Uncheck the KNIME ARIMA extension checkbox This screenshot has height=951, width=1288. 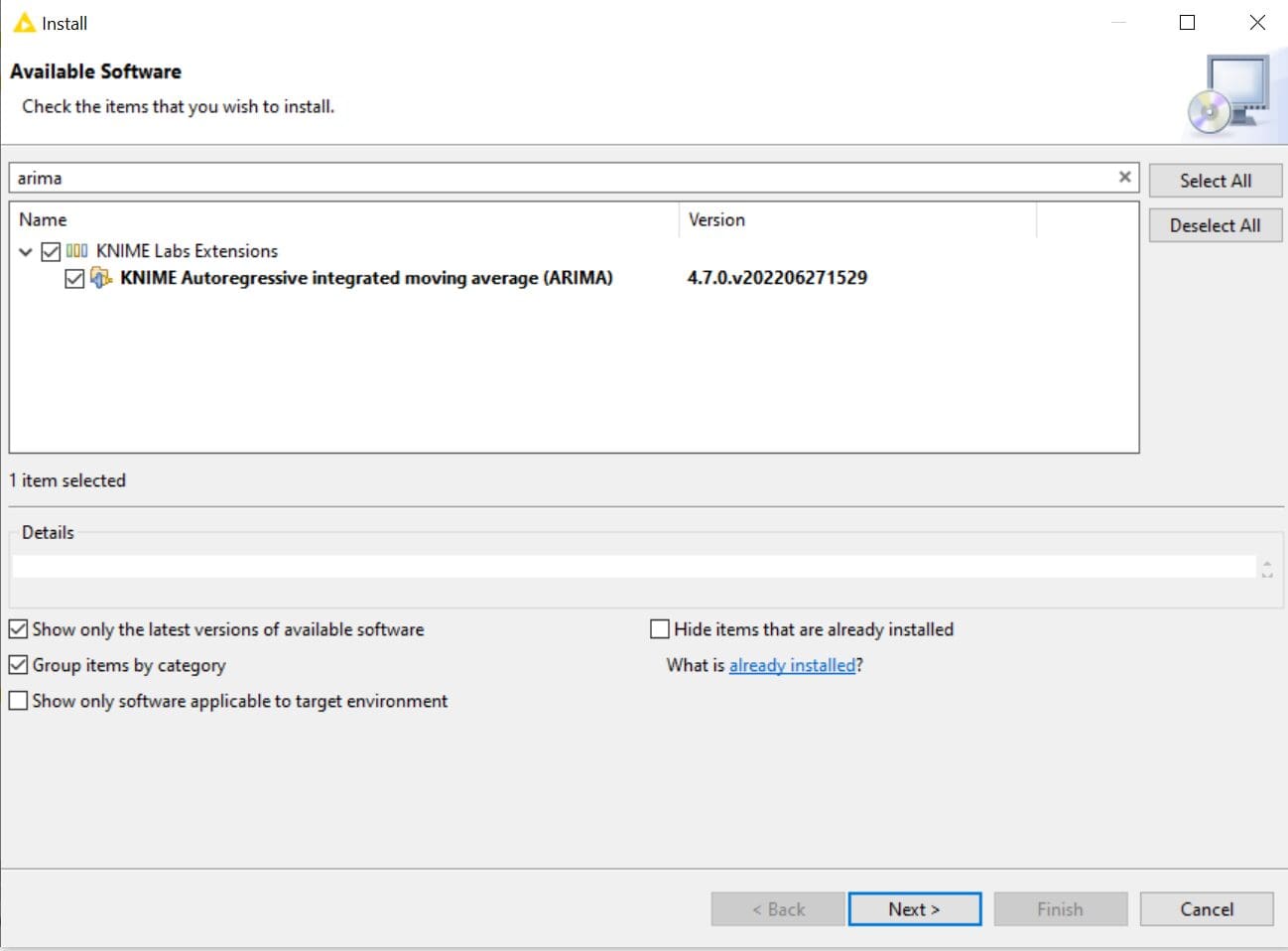[74, 279]
